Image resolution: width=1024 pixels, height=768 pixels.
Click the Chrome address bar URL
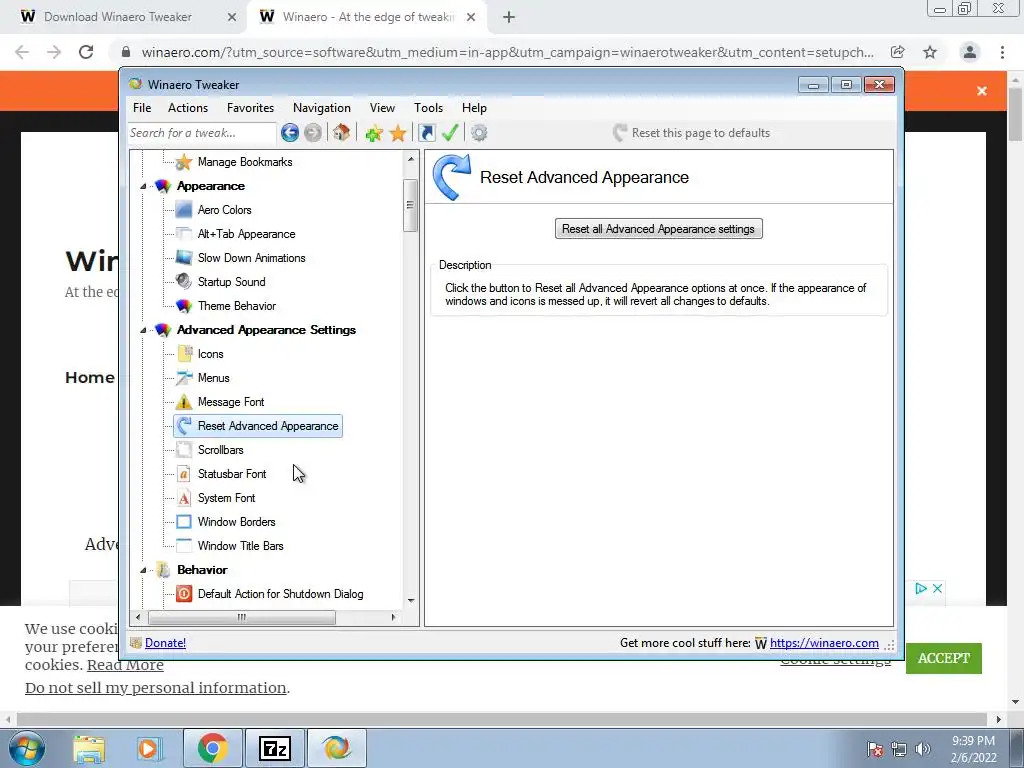[x=507, y=52]
